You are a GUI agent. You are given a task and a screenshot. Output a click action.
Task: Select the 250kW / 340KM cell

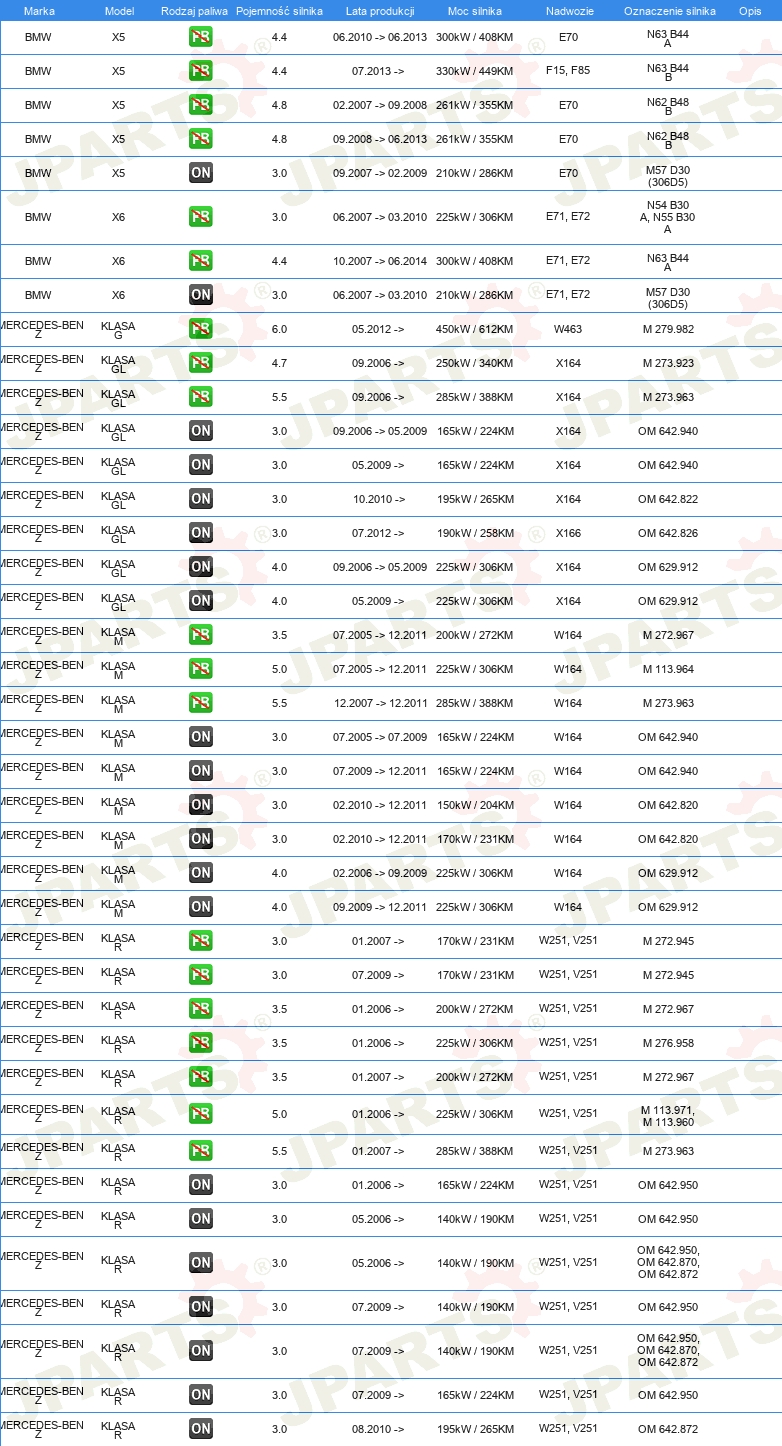click(475, 363)
